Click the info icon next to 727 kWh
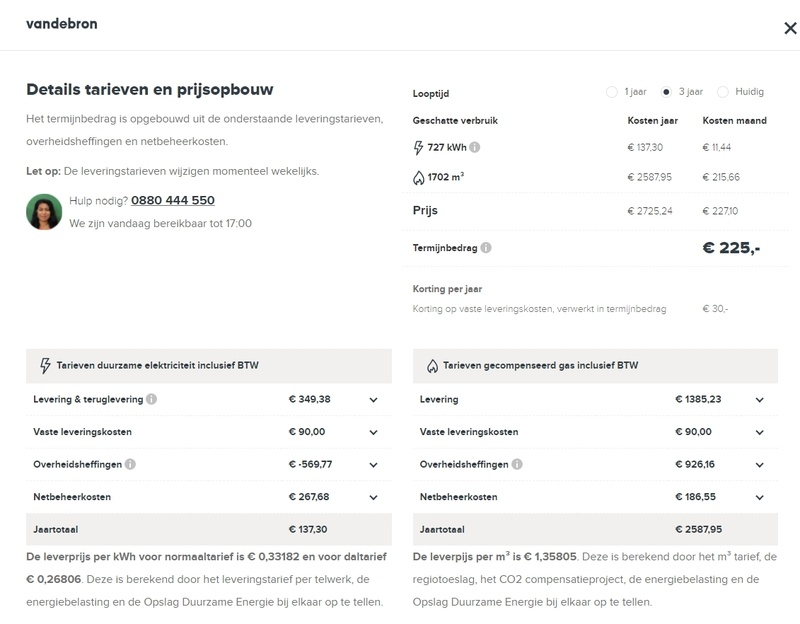The height and width of the screenshot is (624, 800). (x=475, y=147)
